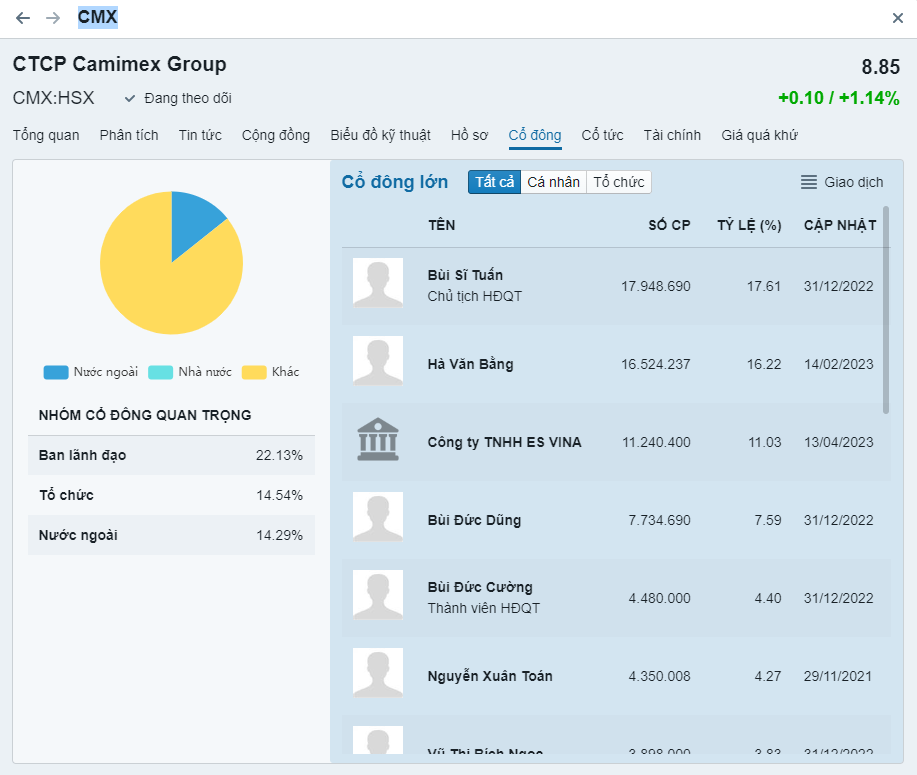Open the Giao dịch list icon
The height and width of the screenshot is (775, 917).
809,182
